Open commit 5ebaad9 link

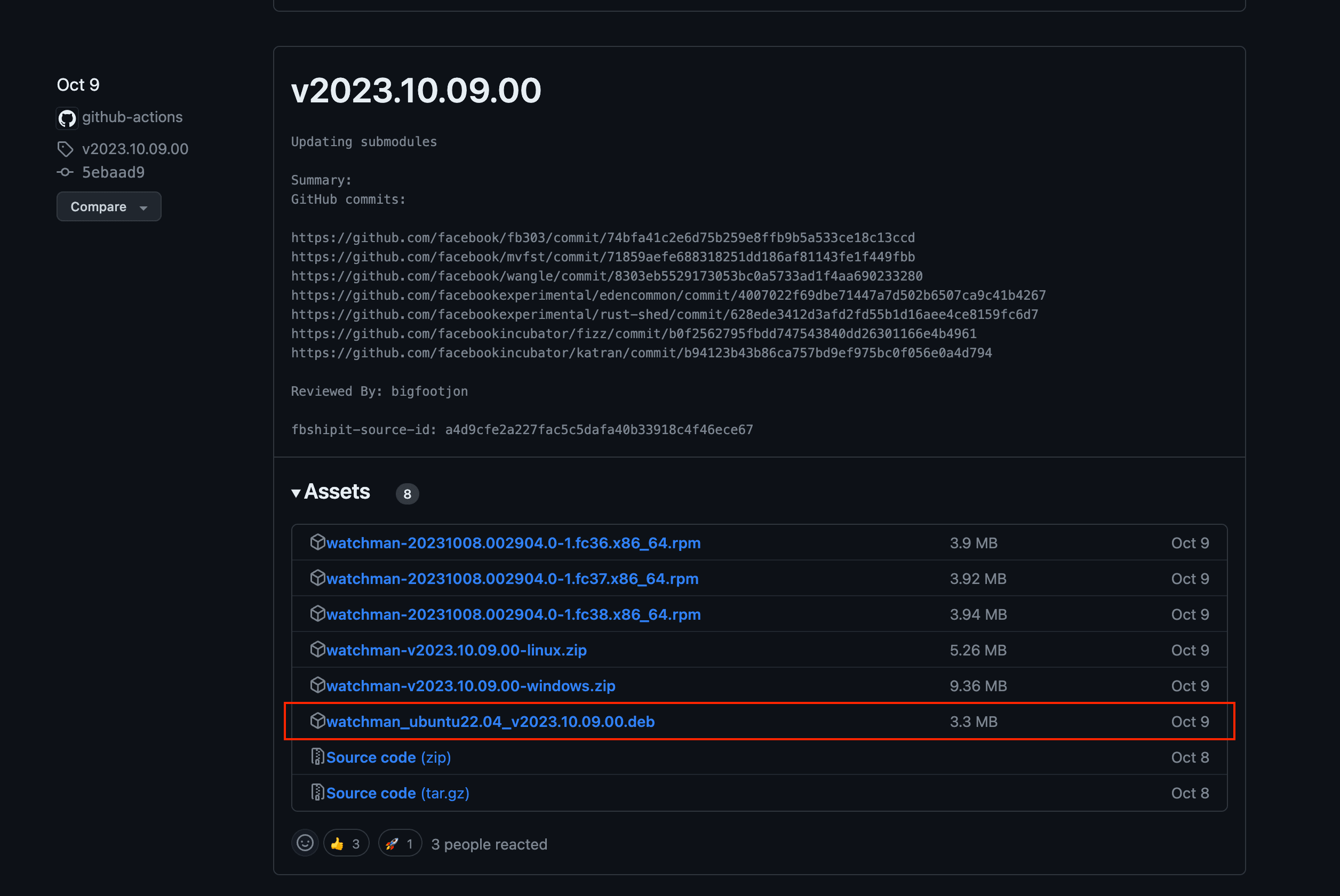113,172
